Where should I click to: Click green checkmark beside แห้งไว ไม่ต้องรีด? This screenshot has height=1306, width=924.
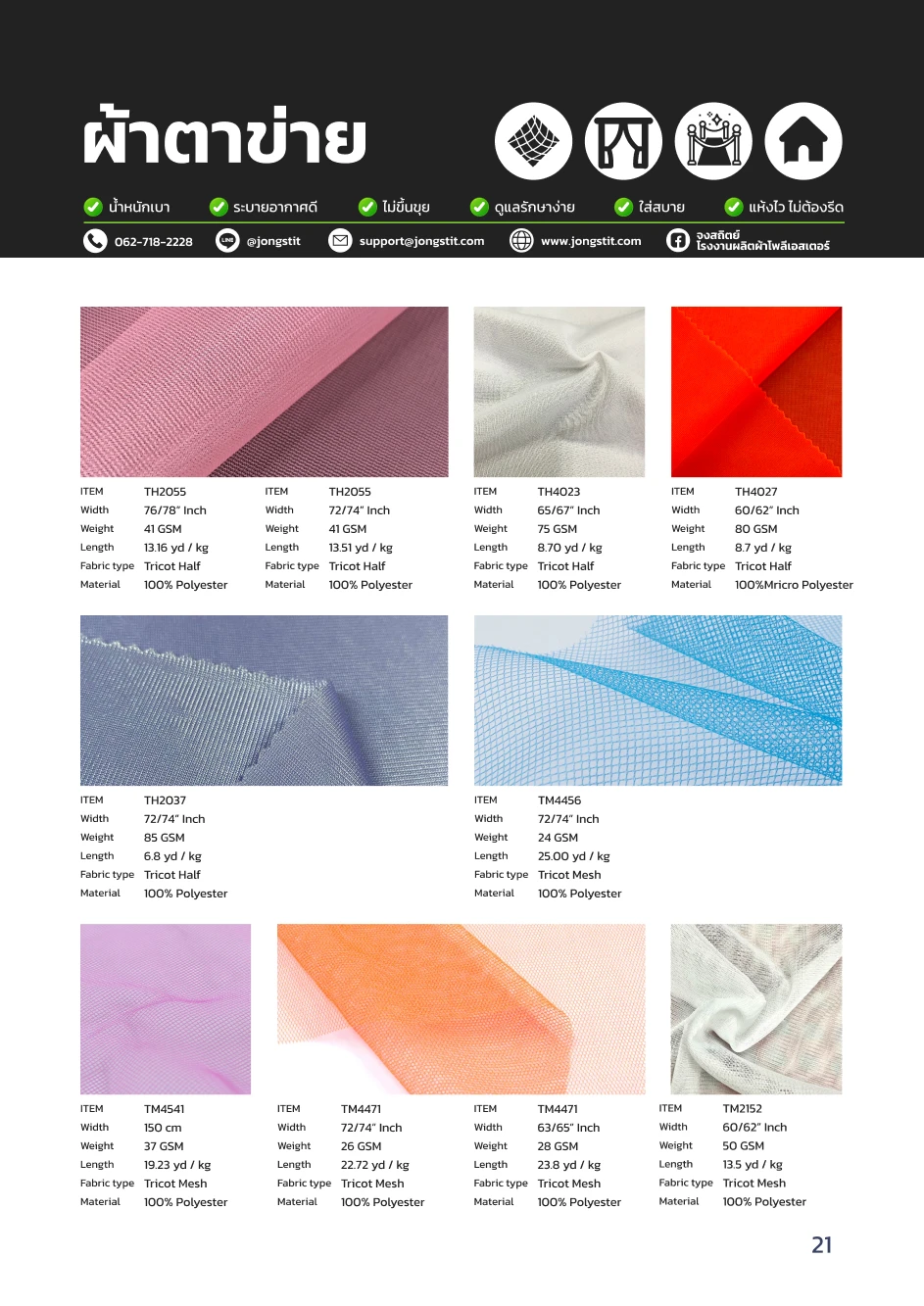click(x=733, y=207)
